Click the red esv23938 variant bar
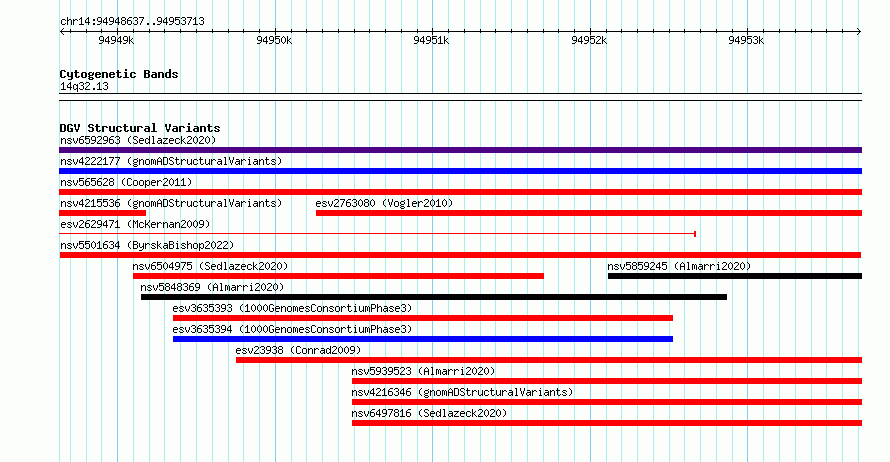The height and width of the screenshot is (462, 890). [x=549, y=360]
